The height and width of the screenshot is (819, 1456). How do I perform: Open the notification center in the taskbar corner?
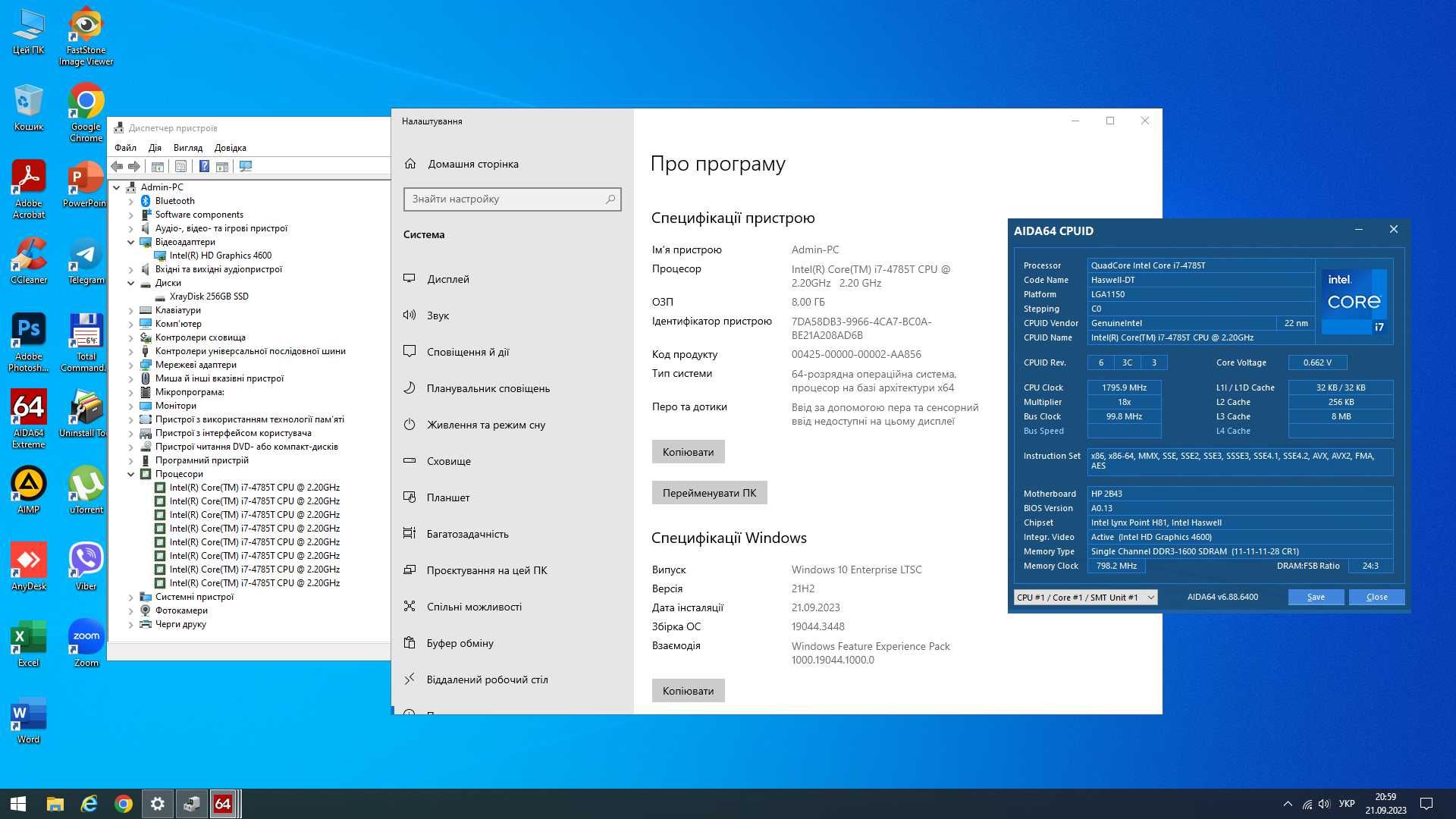pyautogui.click(x=1426, y=804)
